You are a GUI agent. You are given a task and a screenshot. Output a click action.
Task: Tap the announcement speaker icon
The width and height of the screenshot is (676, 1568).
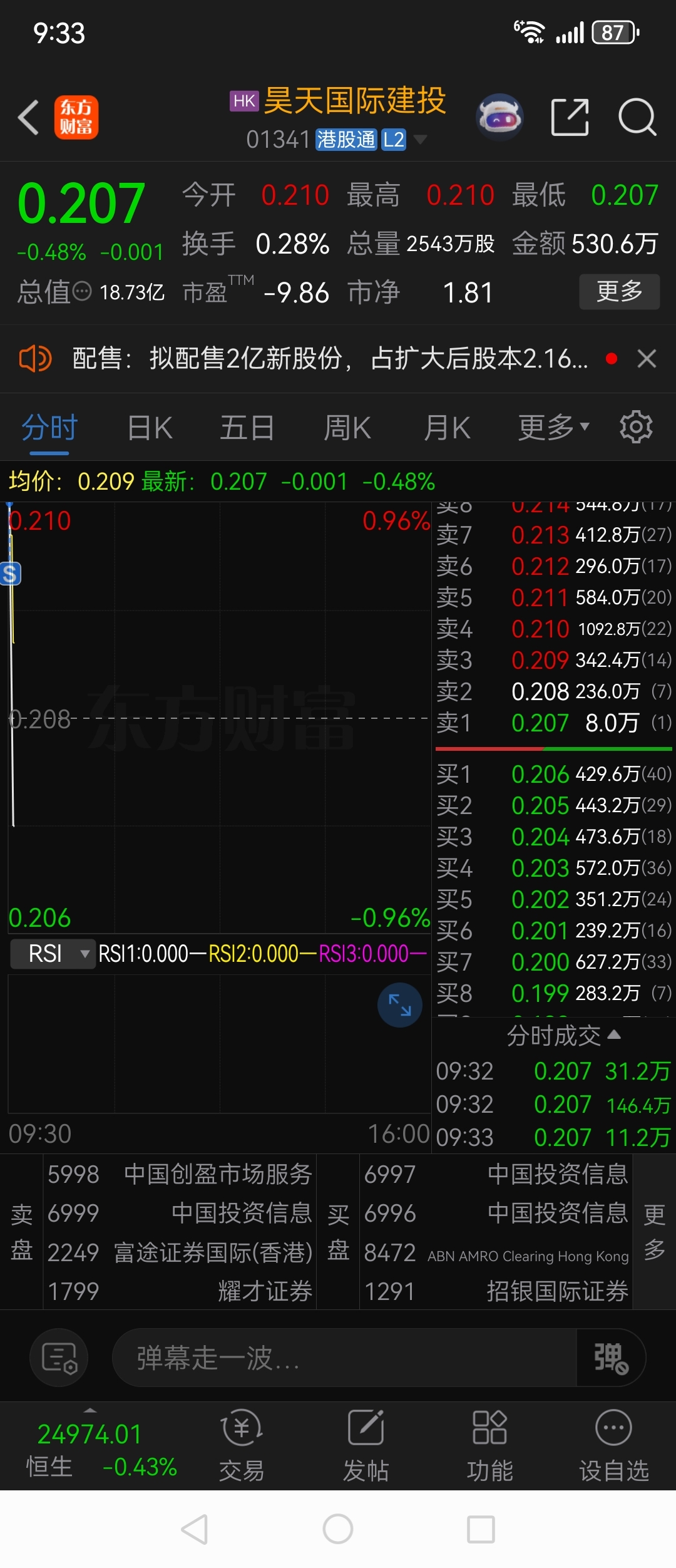coord(35,359)
